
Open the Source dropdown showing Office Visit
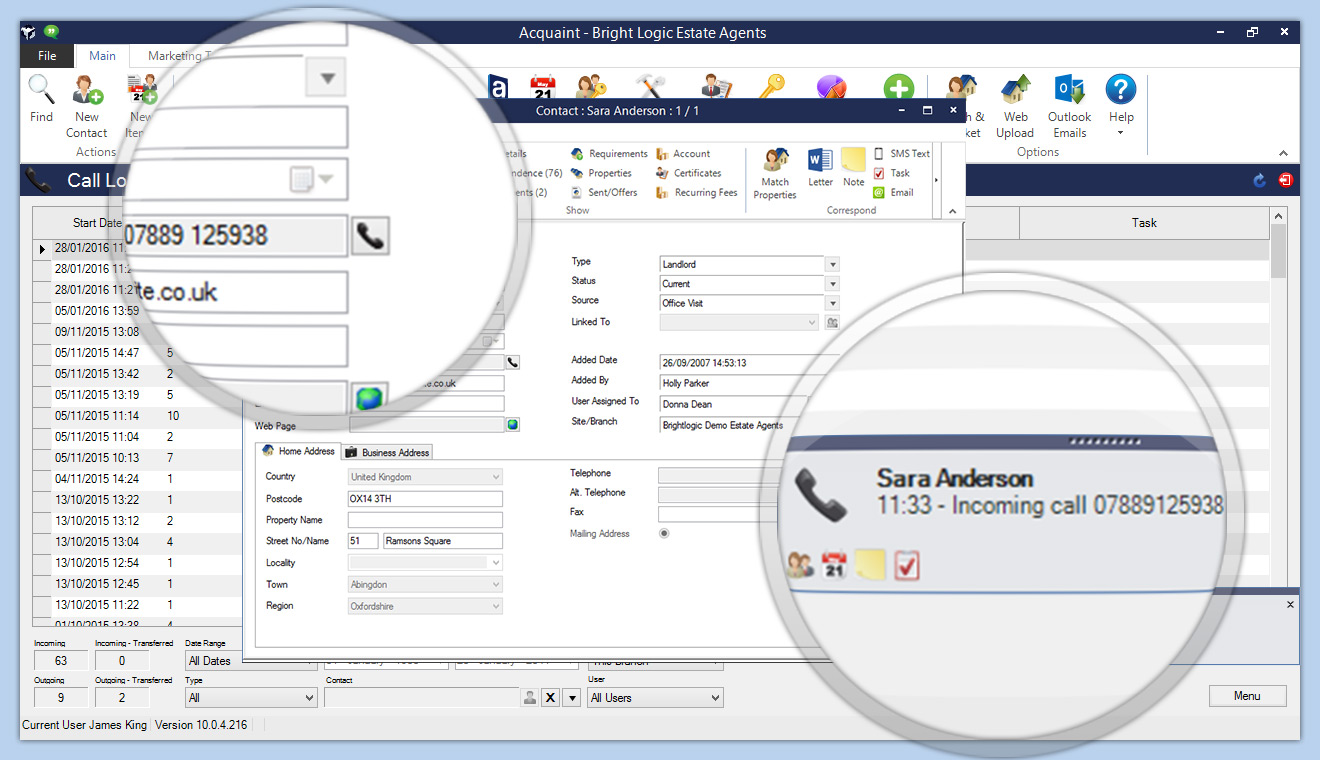point(832,303)
